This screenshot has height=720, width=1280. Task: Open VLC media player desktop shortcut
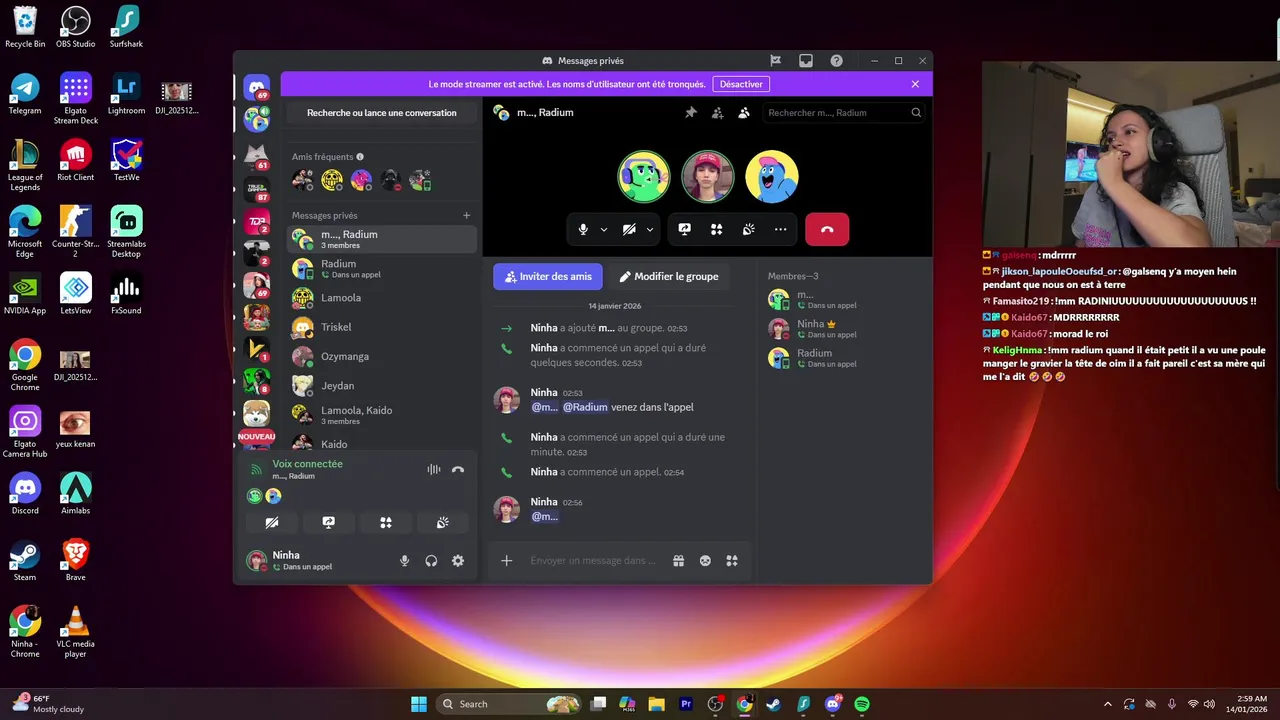click(x=76, y=632)
